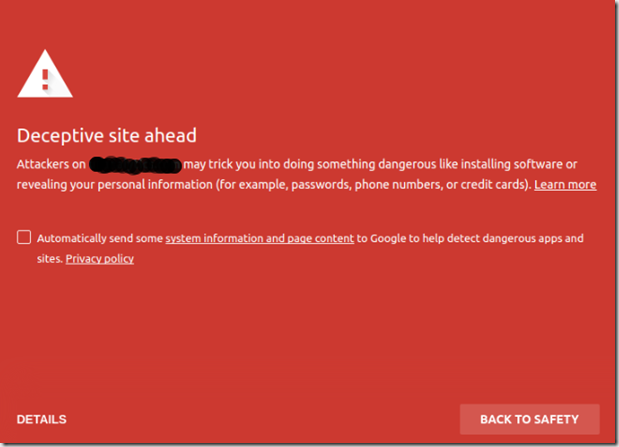Click the blacked-out site name
Viewport: 619px width, 447px height.
pos(135,164)
